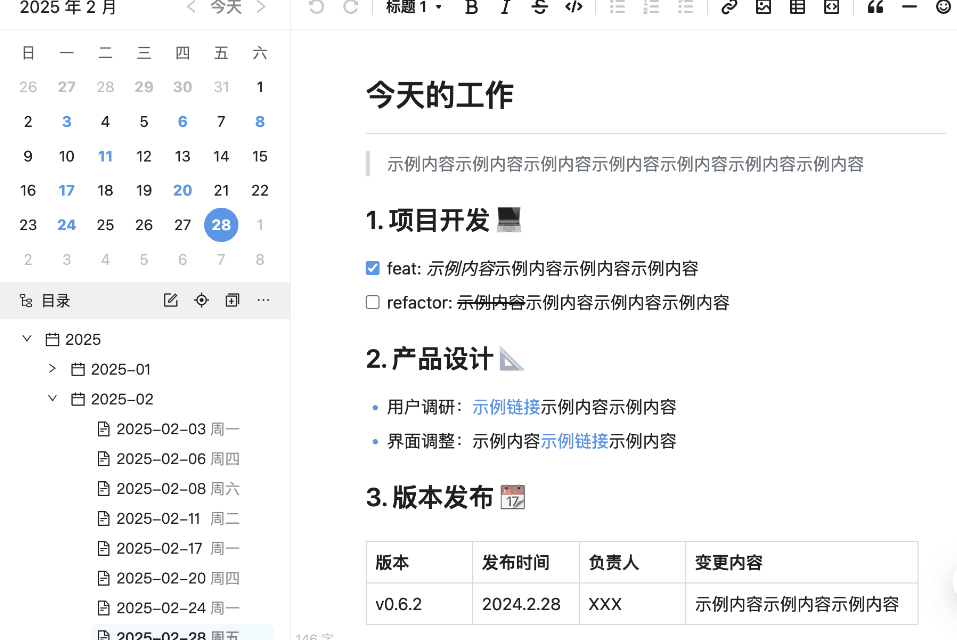Select the 2025-02 folder label
This screenshot has width=957, height=640.
click(x=122, y=399)
